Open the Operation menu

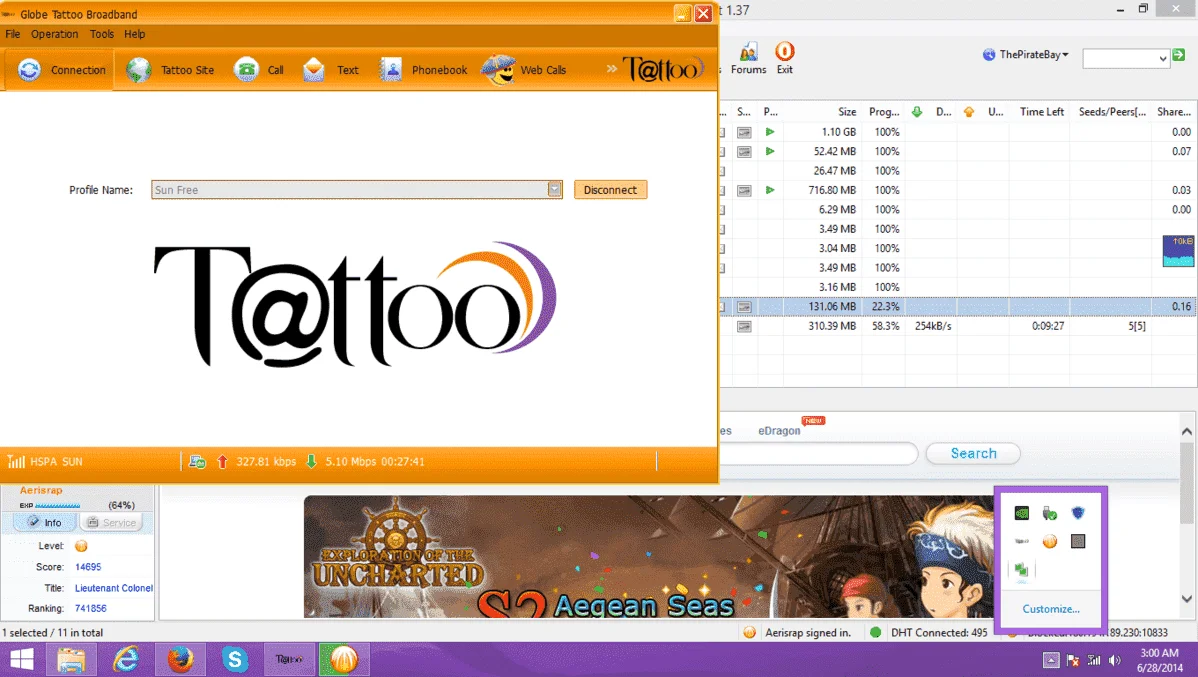[54, 34]
